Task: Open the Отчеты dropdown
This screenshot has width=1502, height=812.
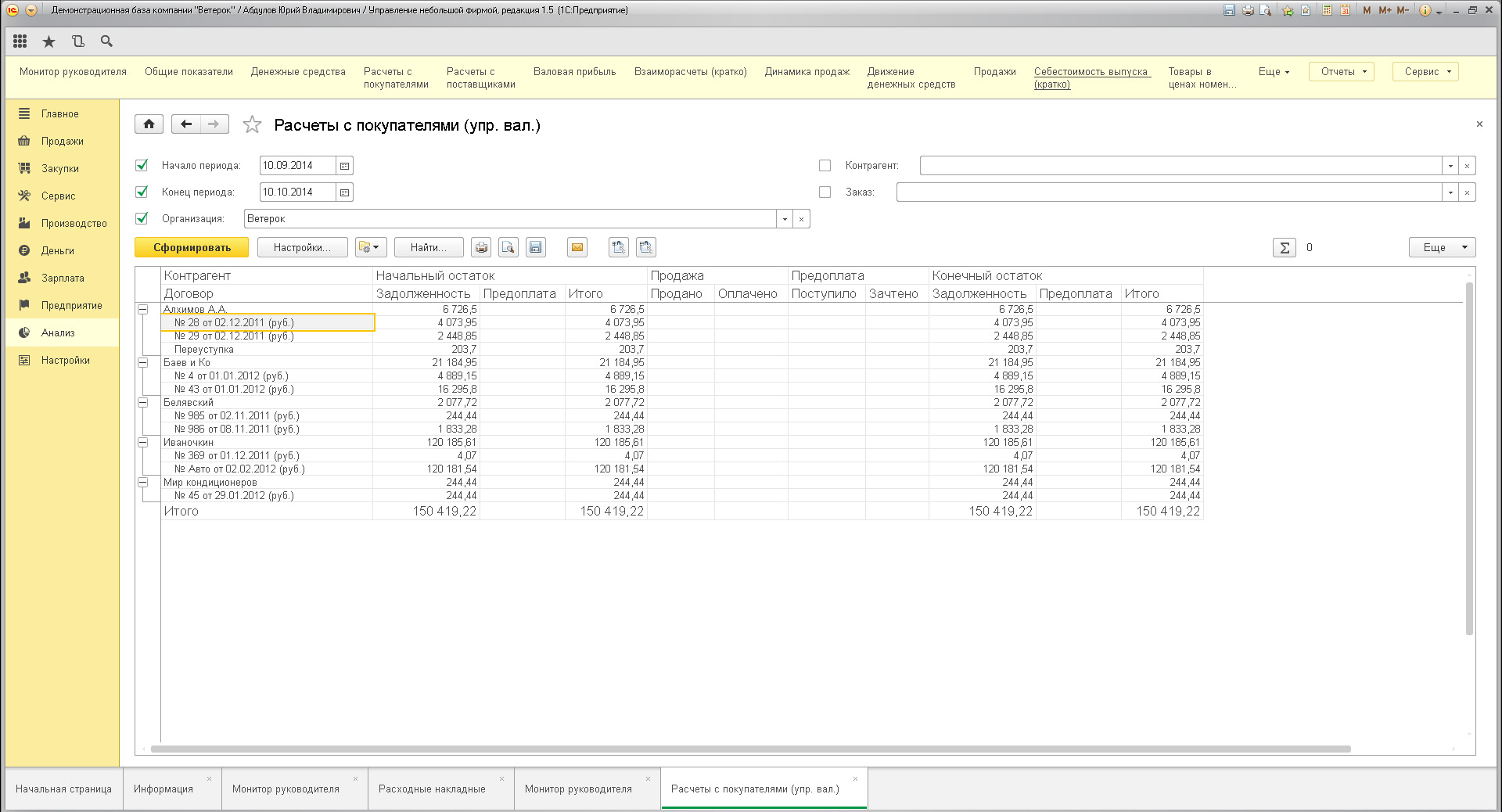Action: [x=1342, y=71]
